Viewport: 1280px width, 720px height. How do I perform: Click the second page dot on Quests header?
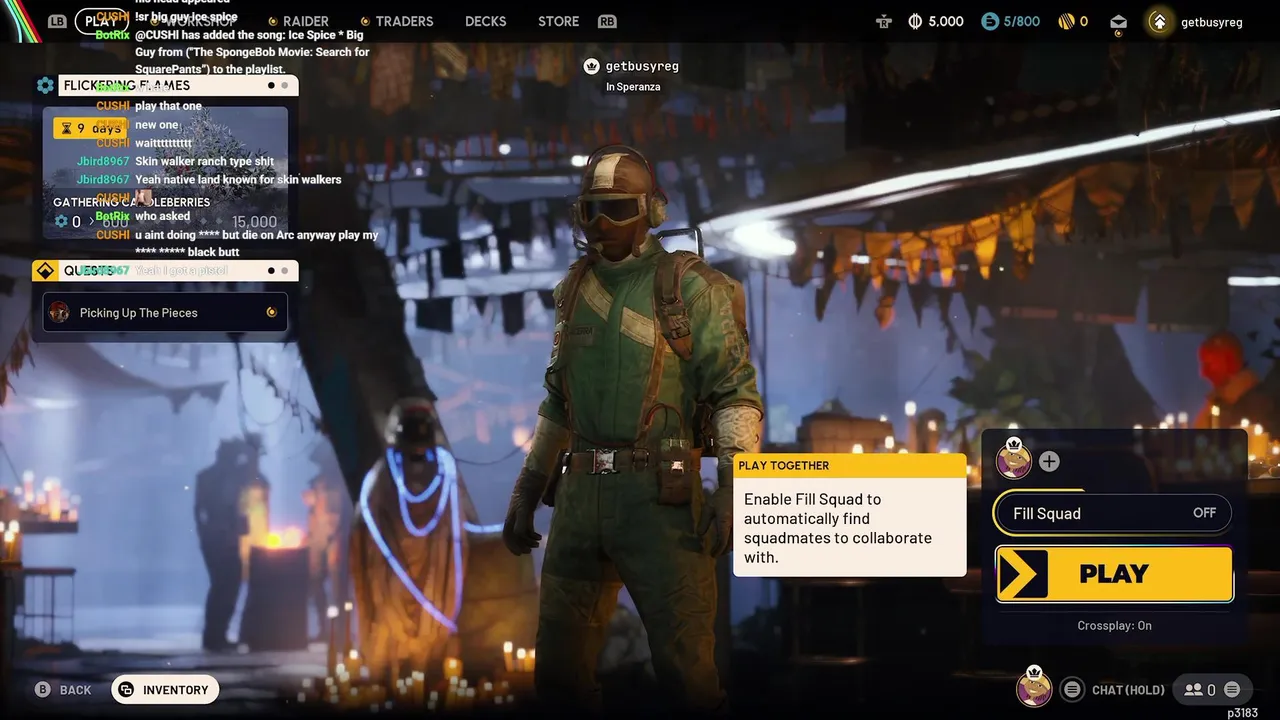285,271
